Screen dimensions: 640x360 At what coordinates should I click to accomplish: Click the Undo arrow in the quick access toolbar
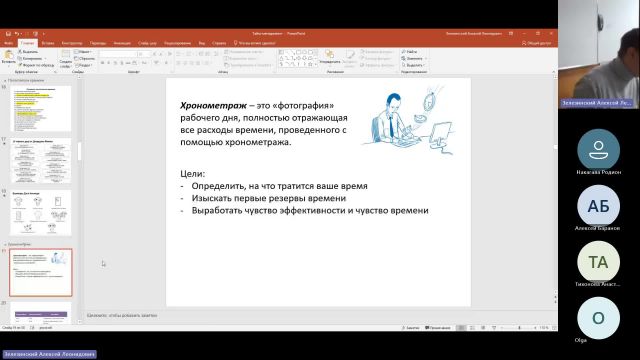(17, 34)
